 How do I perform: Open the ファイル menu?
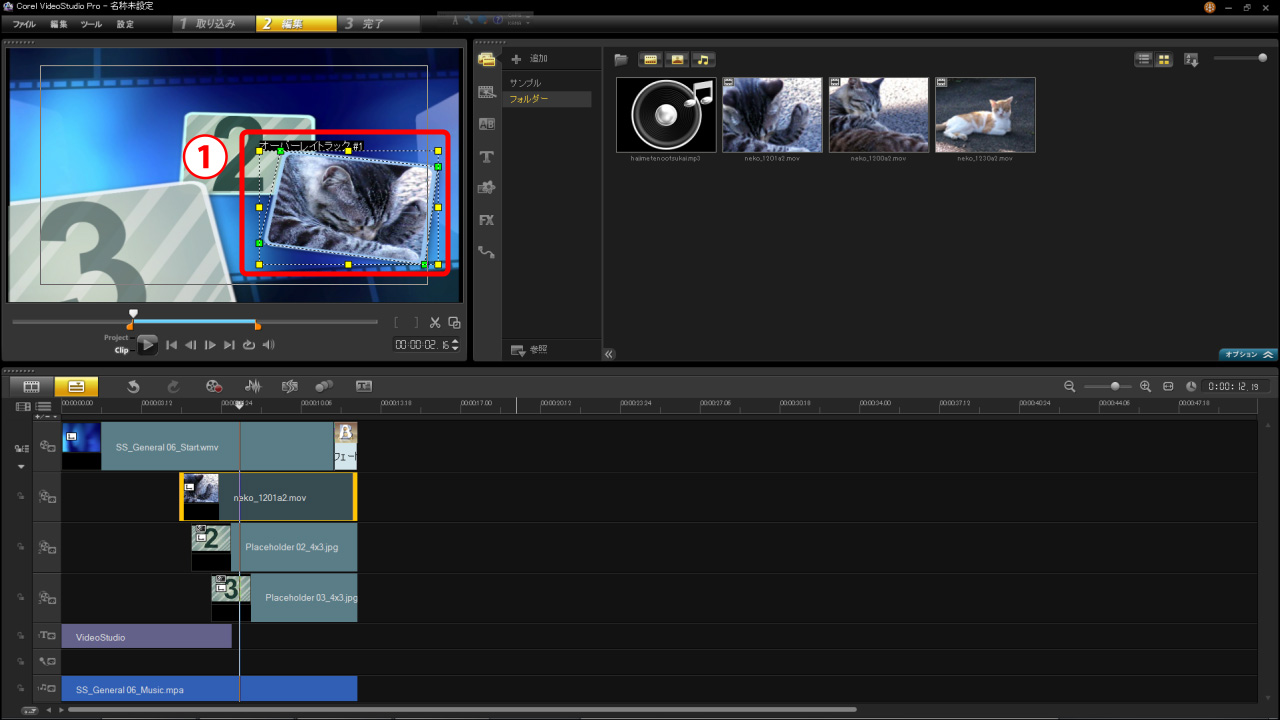point(24,23)
